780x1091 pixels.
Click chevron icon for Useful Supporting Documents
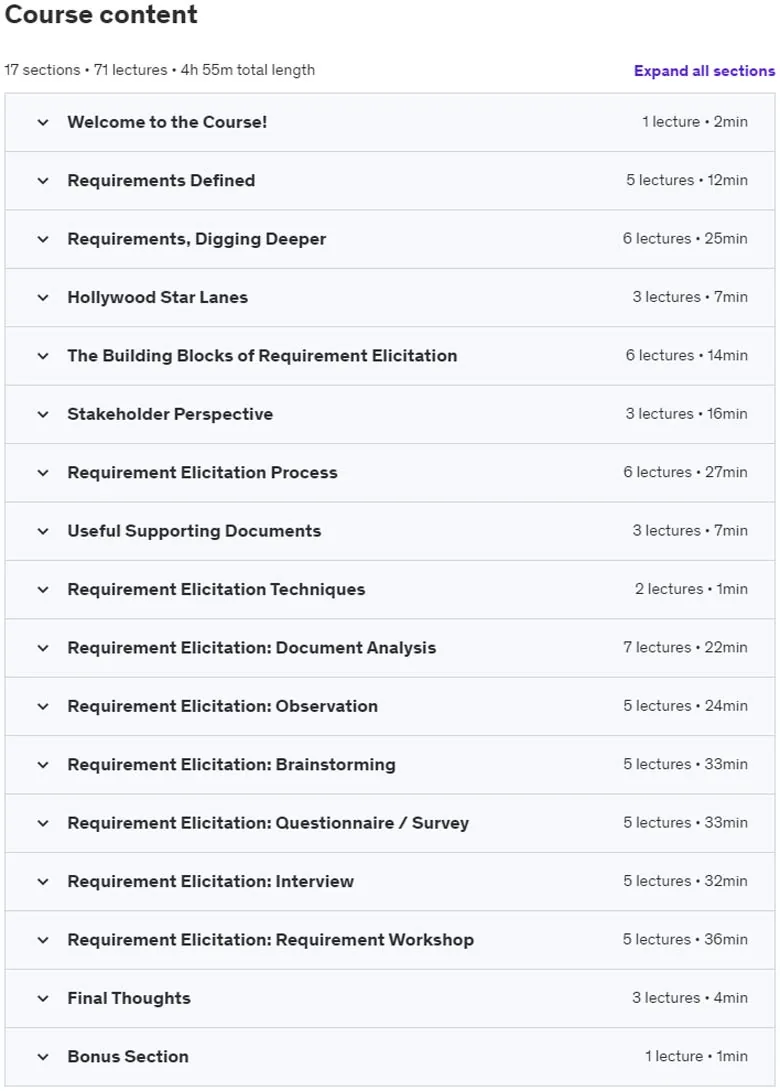(x=43, y=532)
